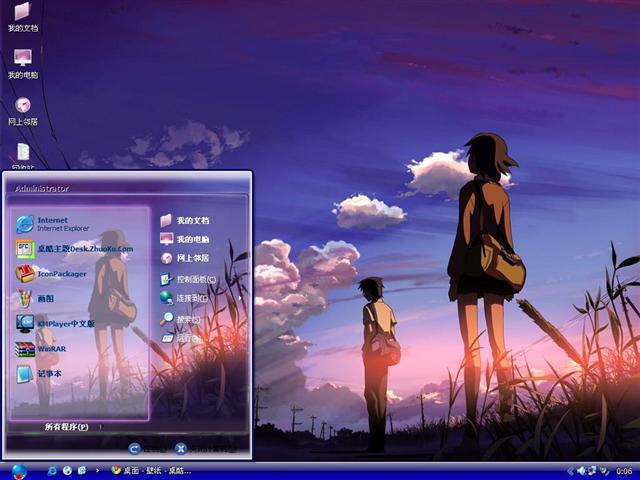Expand hidden system tray icons chevron
Image resolution: width=640 pixels, height=480 pixels.
570,471
